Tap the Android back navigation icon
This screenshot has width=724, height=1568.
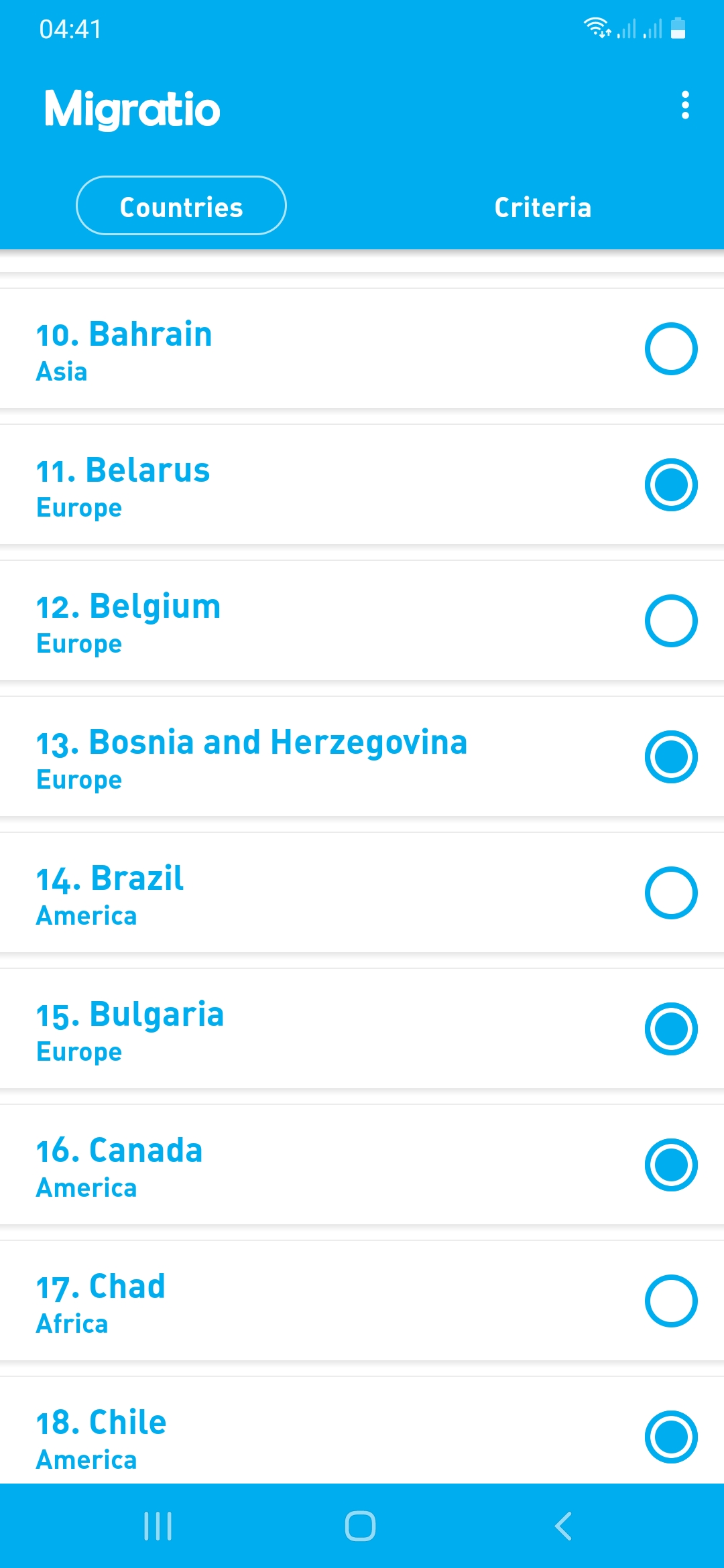(564, 1526)
